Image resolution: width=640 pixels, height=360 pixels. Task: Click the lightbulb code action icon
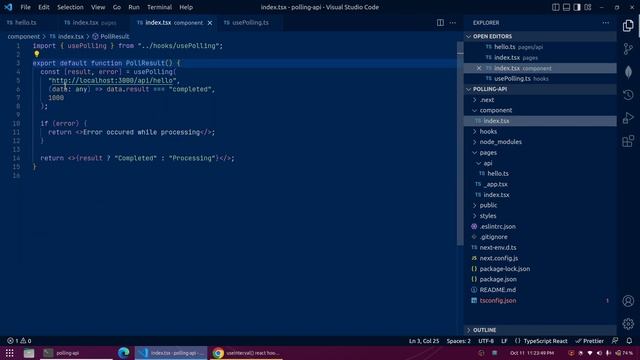coord(37,54)
